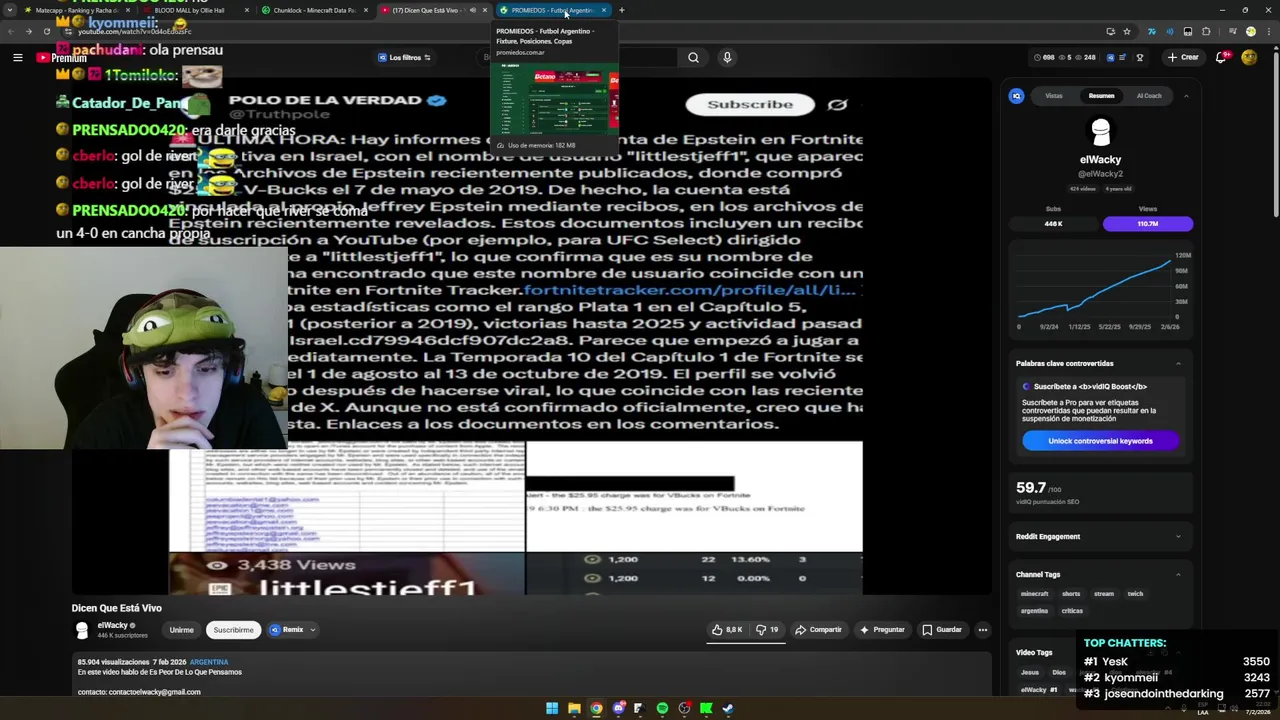Collapse the vidIQ panel chevron
Image resolution: width=1280 pixels, height=720 pixels.
[1186, 96]
